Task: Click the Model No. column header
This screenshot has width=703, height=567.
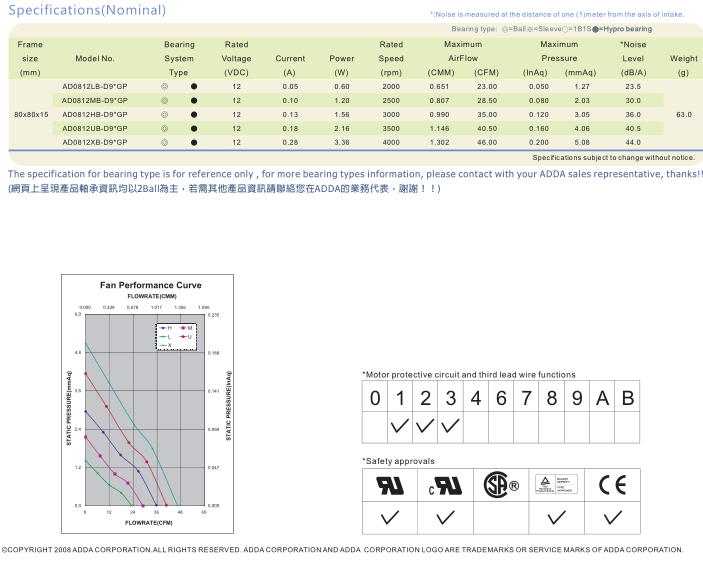Action: click(x=95, y=58)
